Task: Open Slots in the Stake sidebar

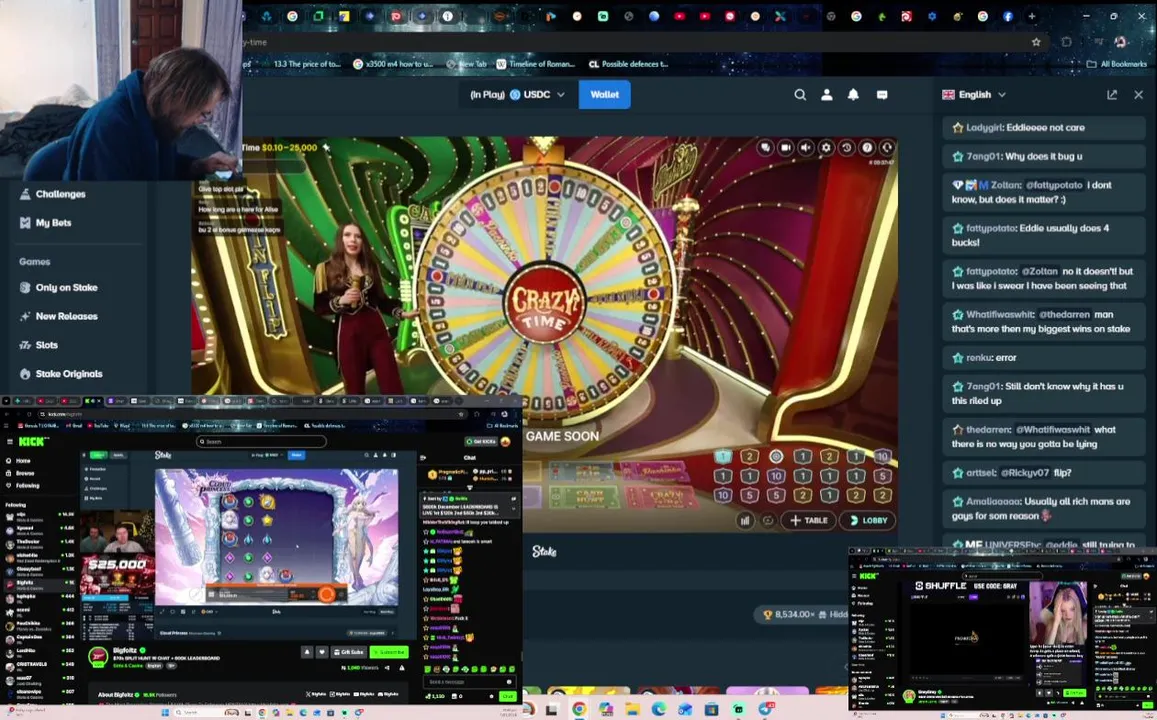Action: 38,345
